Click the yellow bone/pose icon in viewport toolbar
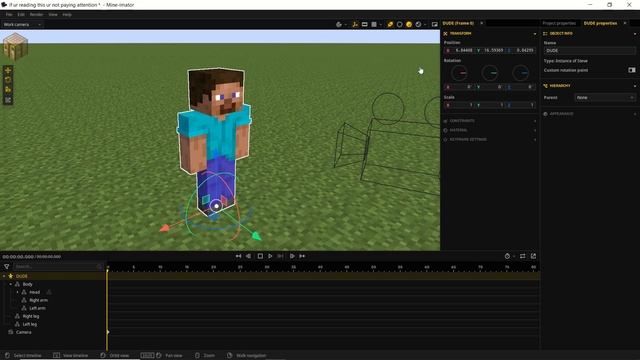 coord(355,24)
